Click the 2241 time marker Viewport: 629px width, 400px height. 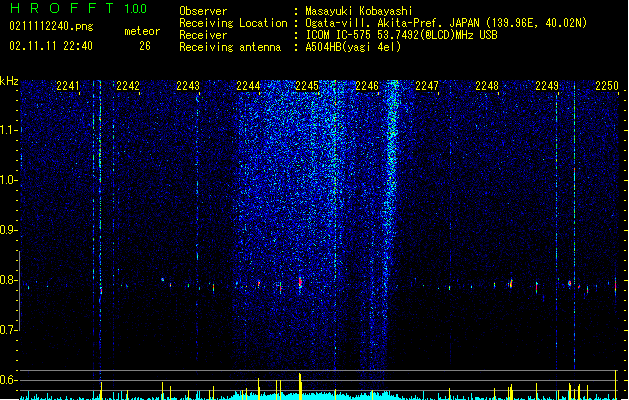pos(68,86)
